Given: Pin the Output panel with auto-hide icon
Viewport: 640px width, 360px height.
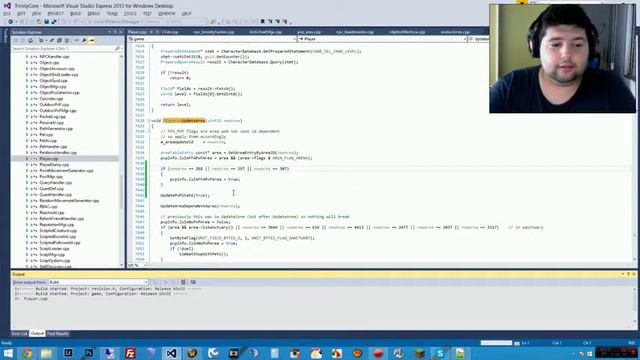Looking at the screenshot, I should pyautogui.click(x=629, y=274).
